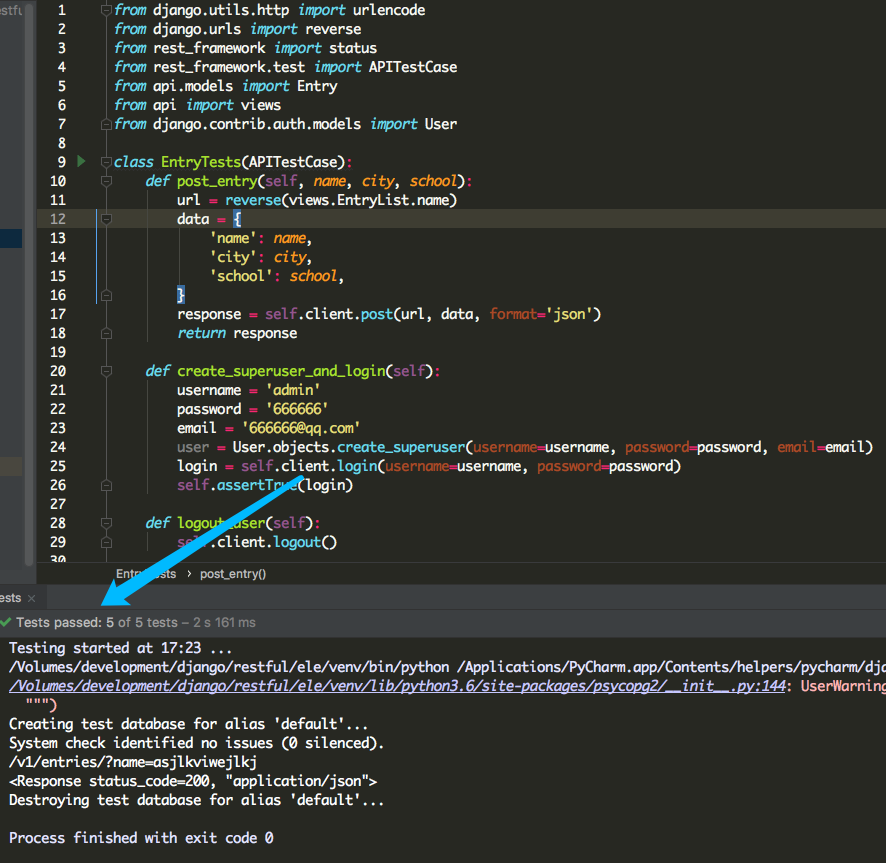Image resolution: width=886 pixels, height=863 pixels.
Task: Click '/v1/entries/?name=asjlkviwejlkj' console output line
Action: [x=133, y=762]
